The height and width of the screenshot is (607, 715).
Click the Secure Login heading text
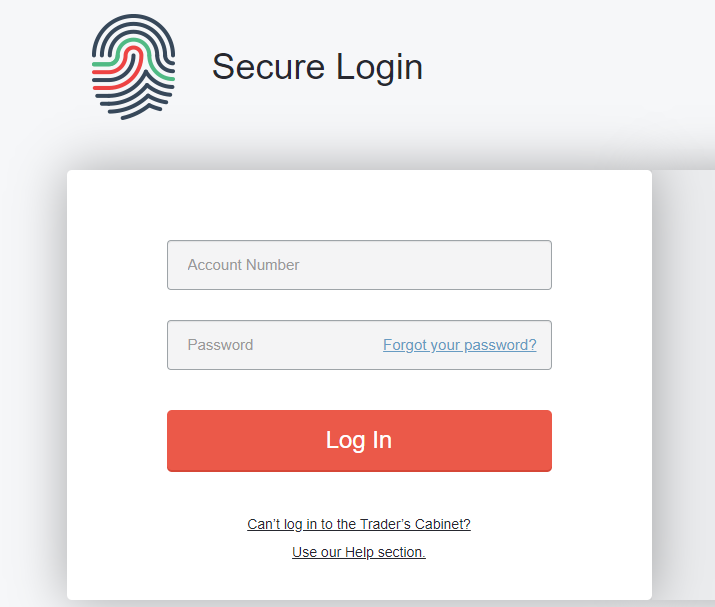click(317, 67)
